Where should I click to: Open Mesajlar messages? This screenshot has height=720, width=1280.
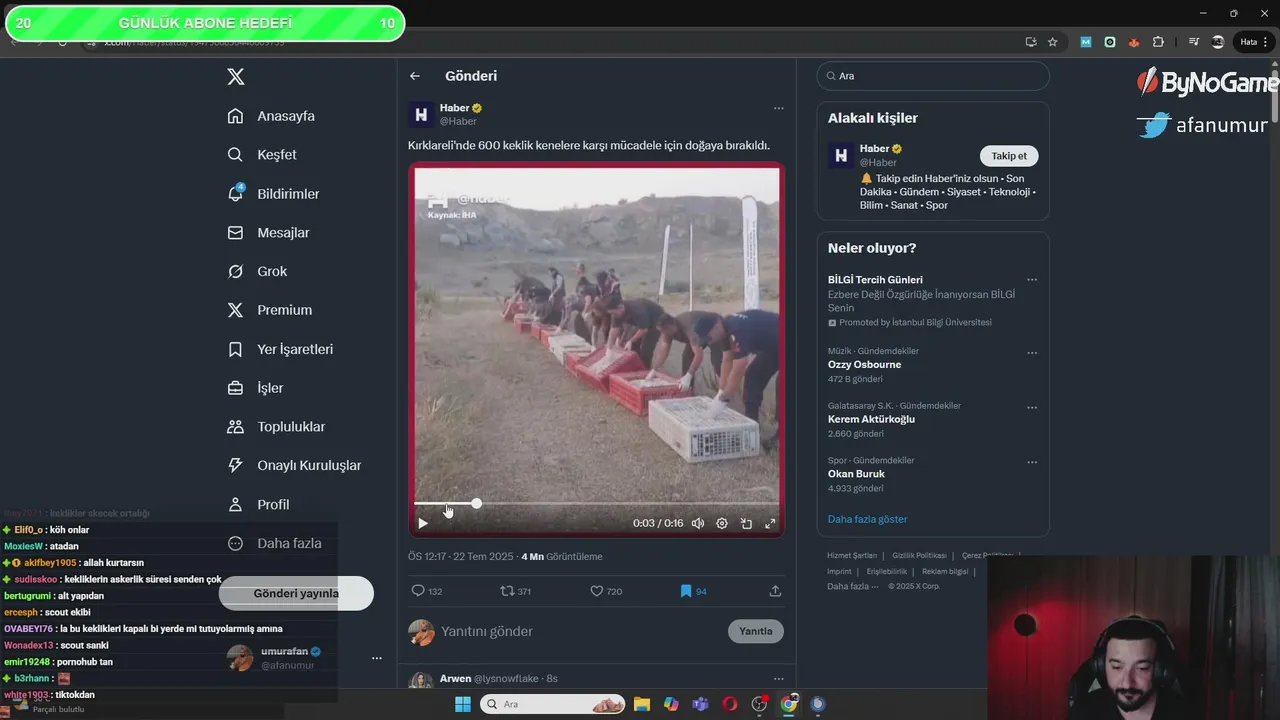click(x=268, y=233)
